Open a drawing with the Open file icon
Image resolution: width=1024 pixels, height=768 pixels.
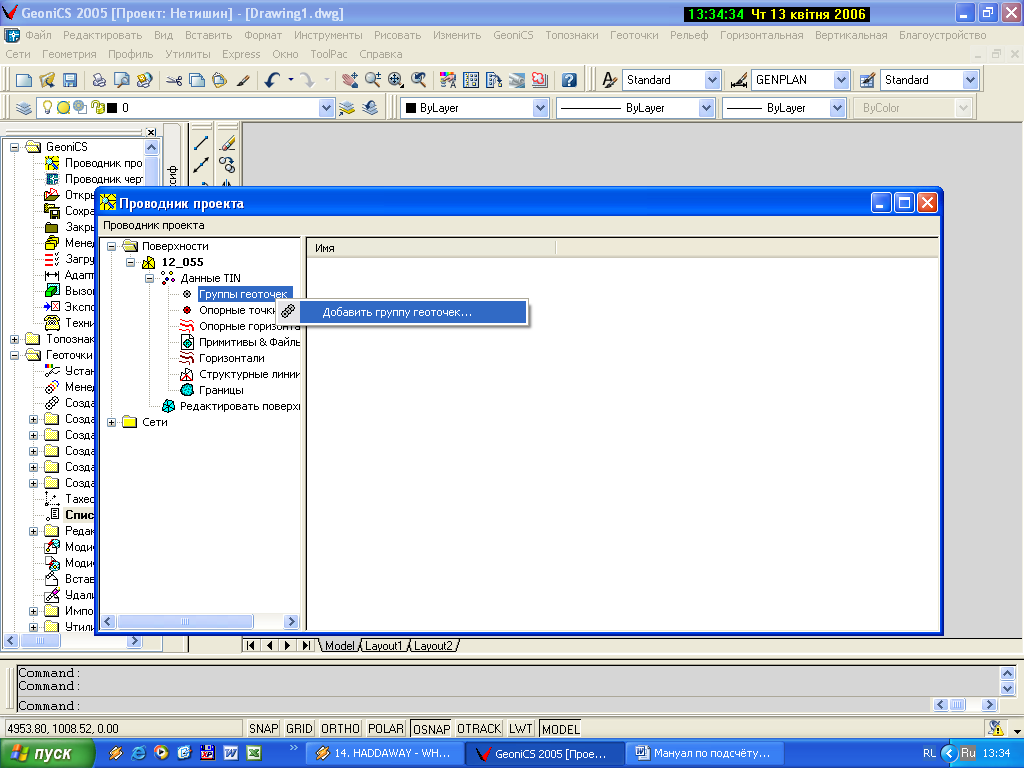tap(47, 80)
